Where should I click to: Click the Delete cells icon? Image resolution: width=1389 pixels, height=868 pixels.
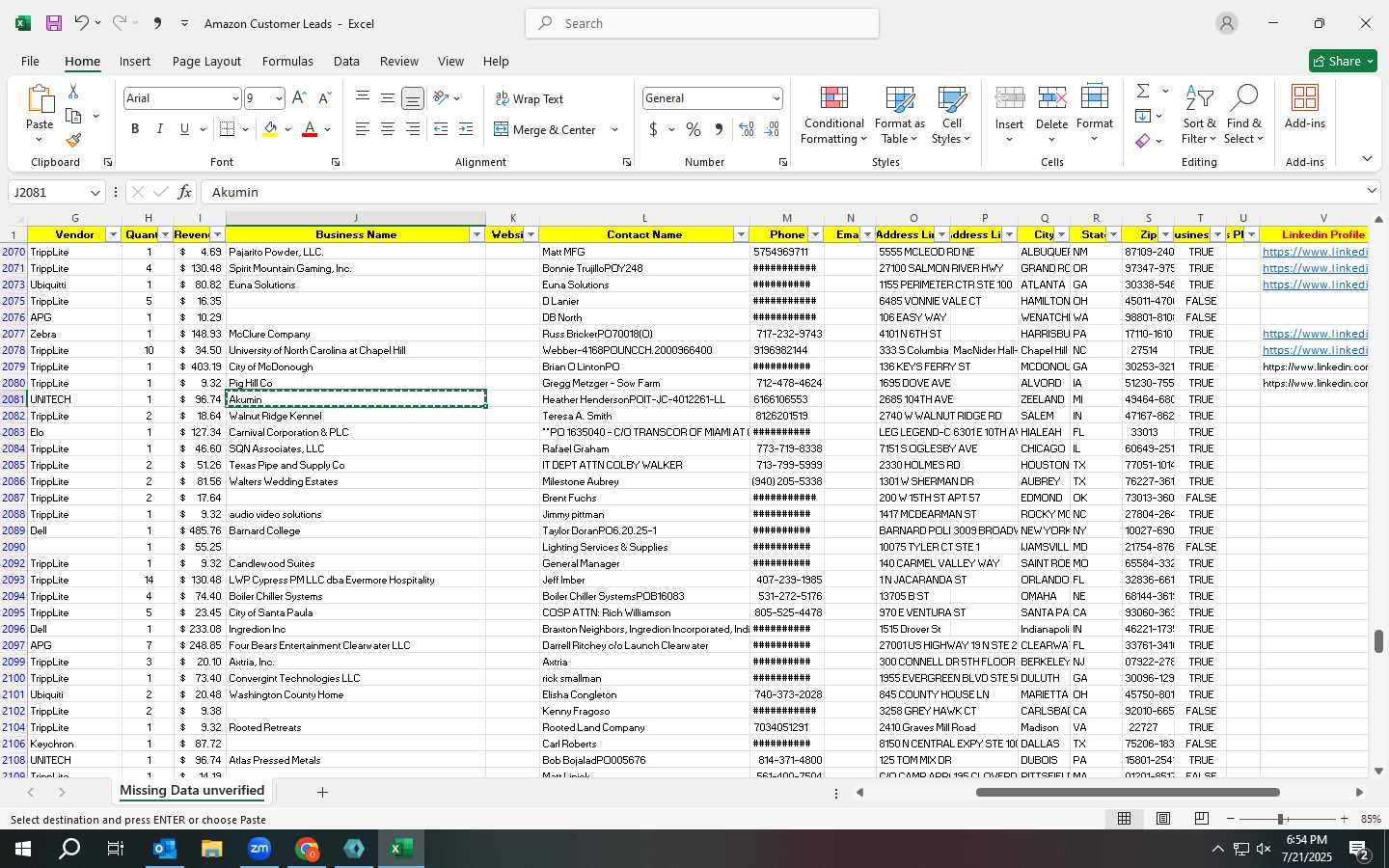[x=1051, y=98]
